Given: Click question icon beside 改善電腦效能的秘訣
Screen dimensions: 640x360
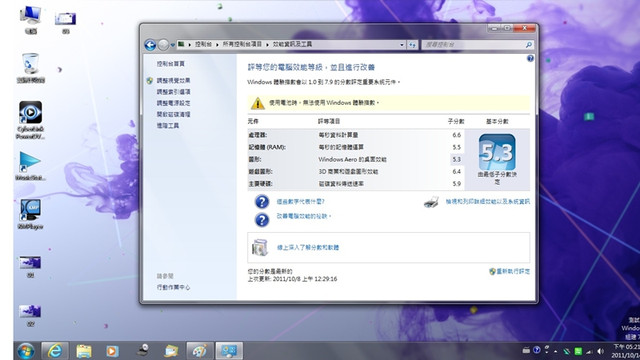Looking at the screenshot, I should pos(262,220).
